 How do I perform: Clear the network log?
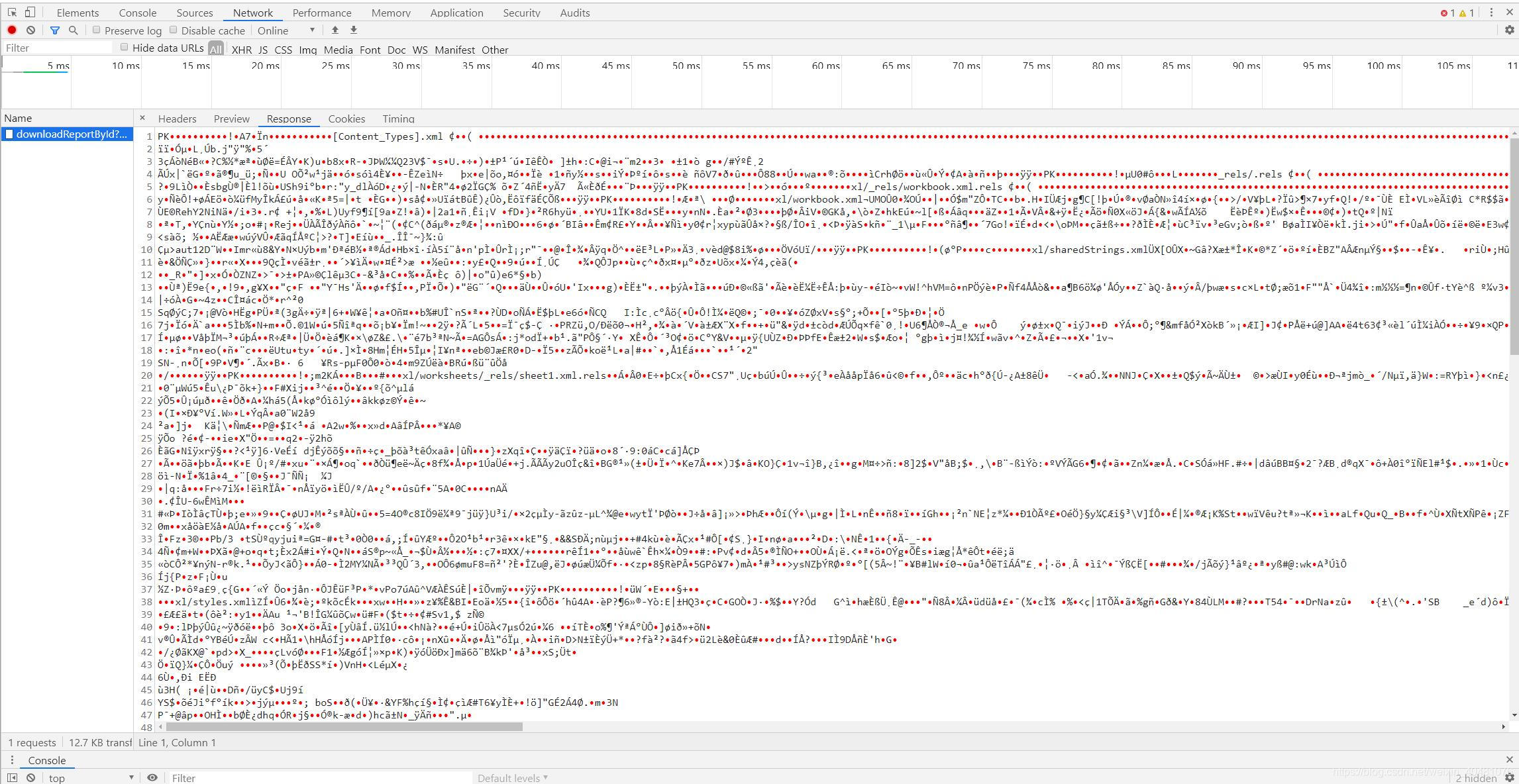[x=30, y=30]
